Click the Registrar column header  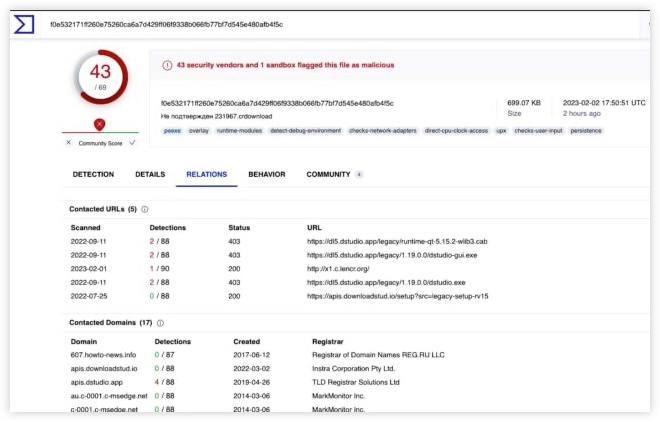tap(327, 342)
